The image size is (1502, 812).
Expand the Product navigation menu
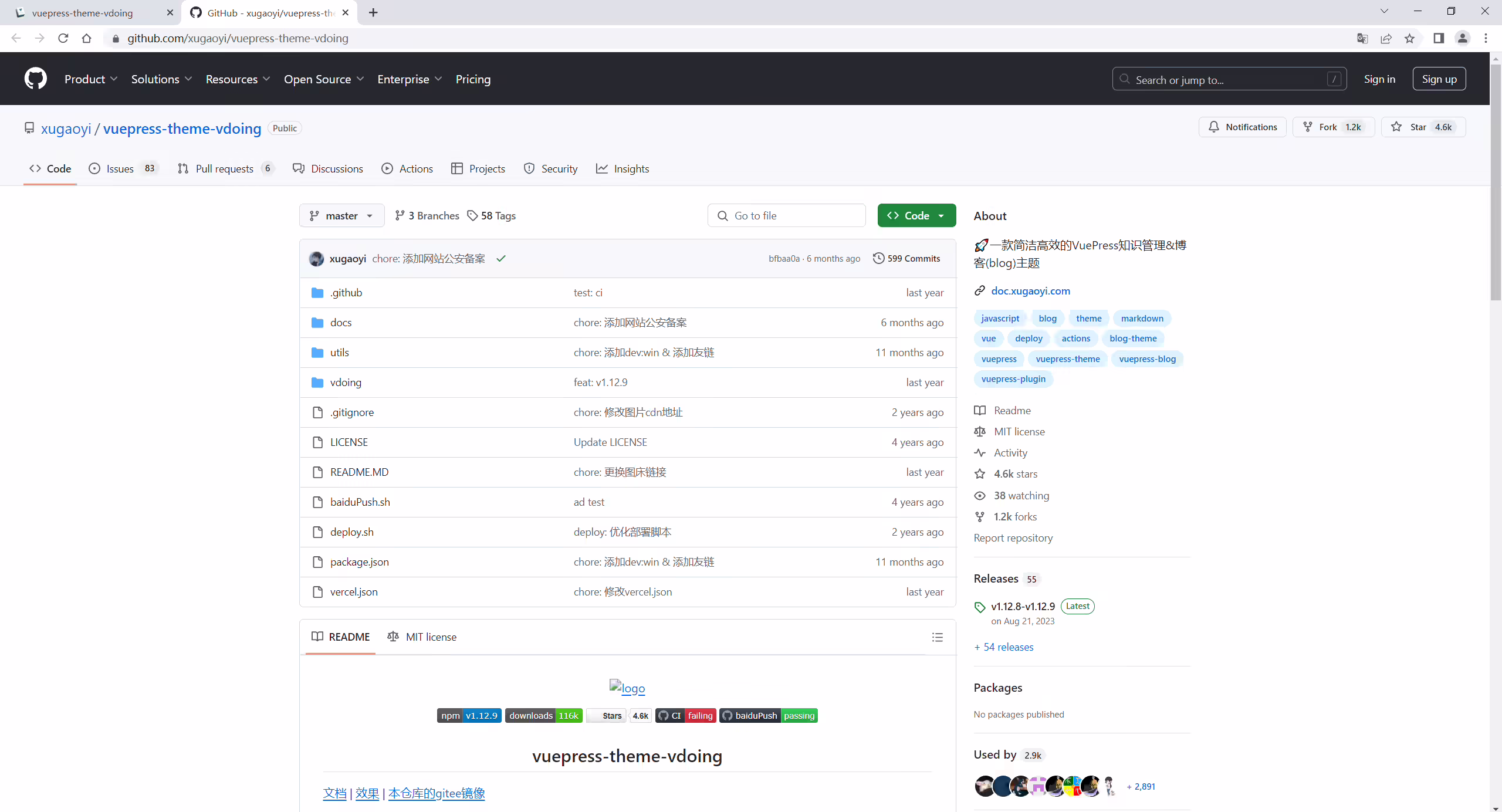91,79
